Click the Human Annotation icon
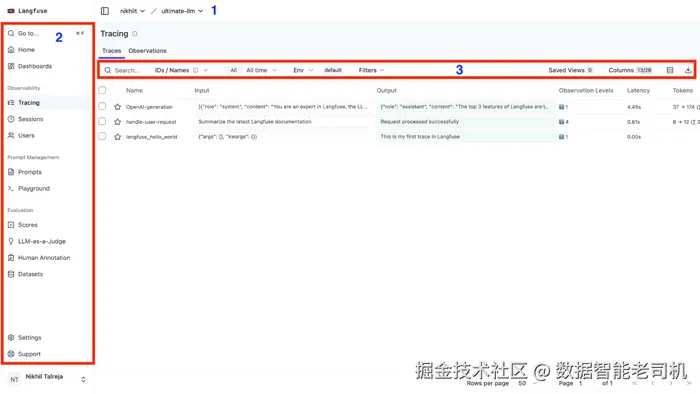The image size is (700, 394). [11, 257]
